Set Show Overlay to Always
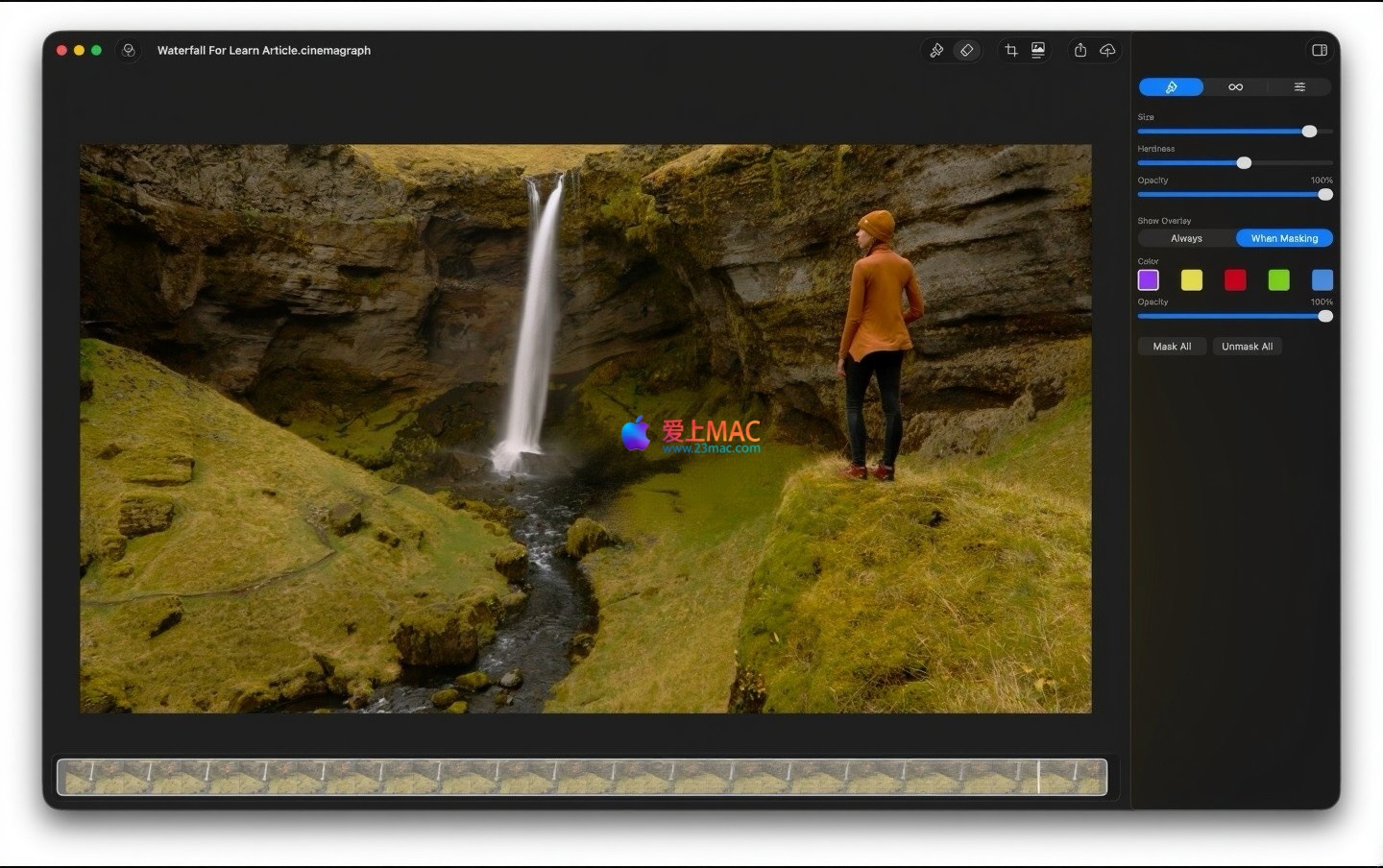The image size is (1383, 868). point(1186,238)
